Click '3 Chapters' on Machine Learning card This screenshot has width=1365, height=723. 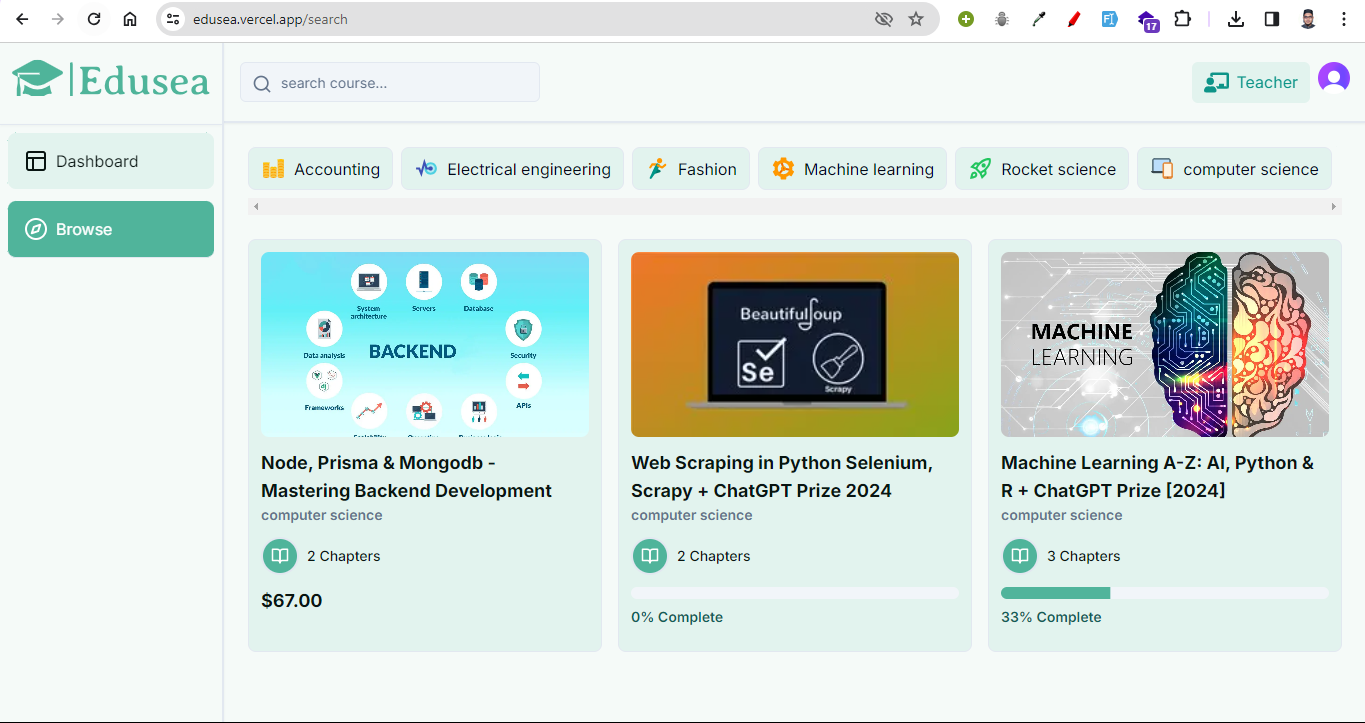pyautogui.click(x=1084, y=556)
